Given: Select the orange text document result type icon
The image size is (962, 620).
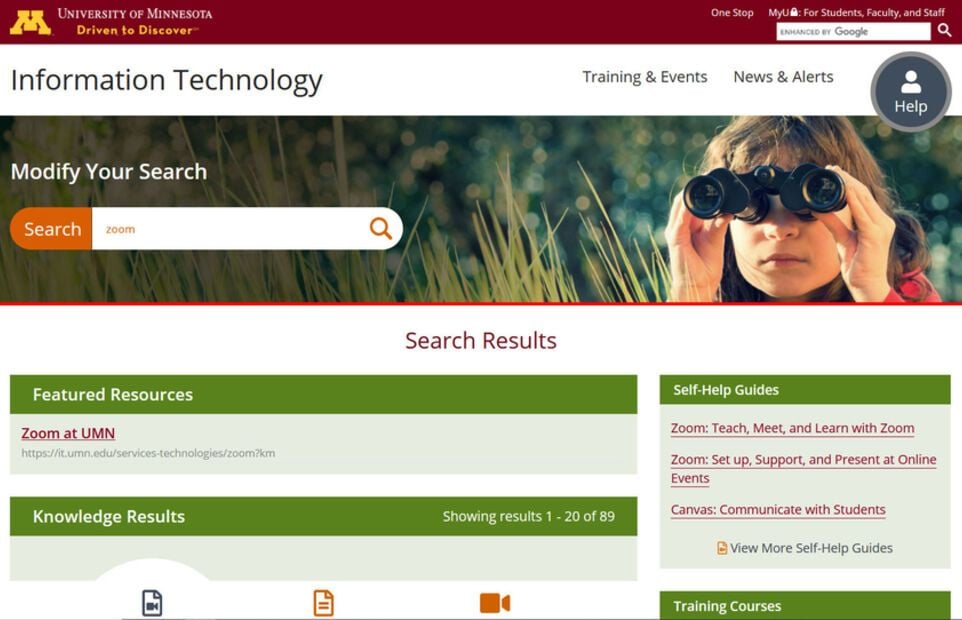Looking at the screenshot, I should coord(323,603).
